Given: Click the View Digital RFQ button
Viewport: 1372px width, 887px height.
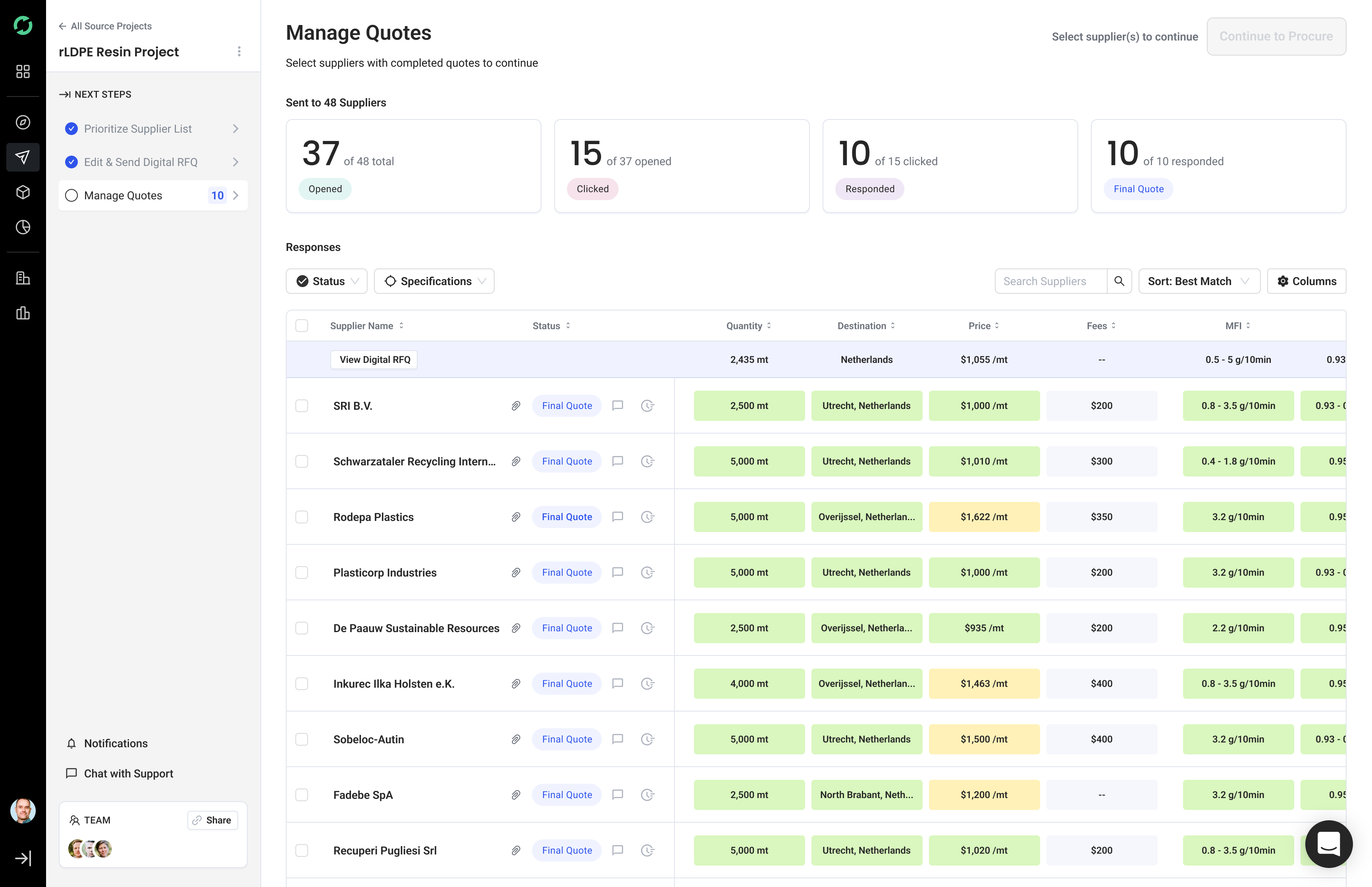Looking at the screenshot, I should tap(374, 360).
